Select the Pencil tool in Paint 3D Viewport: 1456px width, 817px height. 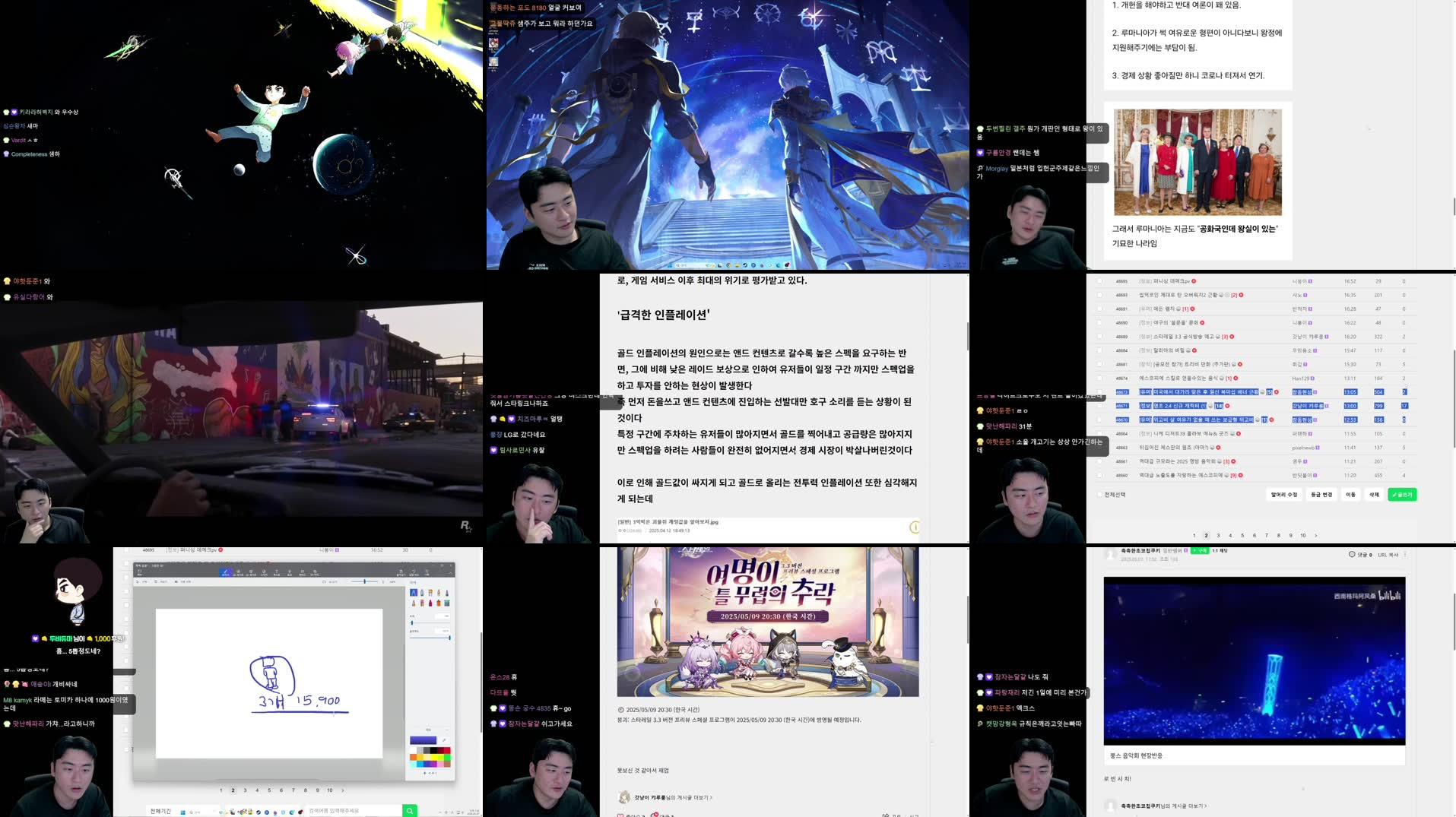(x=414, y=603)
